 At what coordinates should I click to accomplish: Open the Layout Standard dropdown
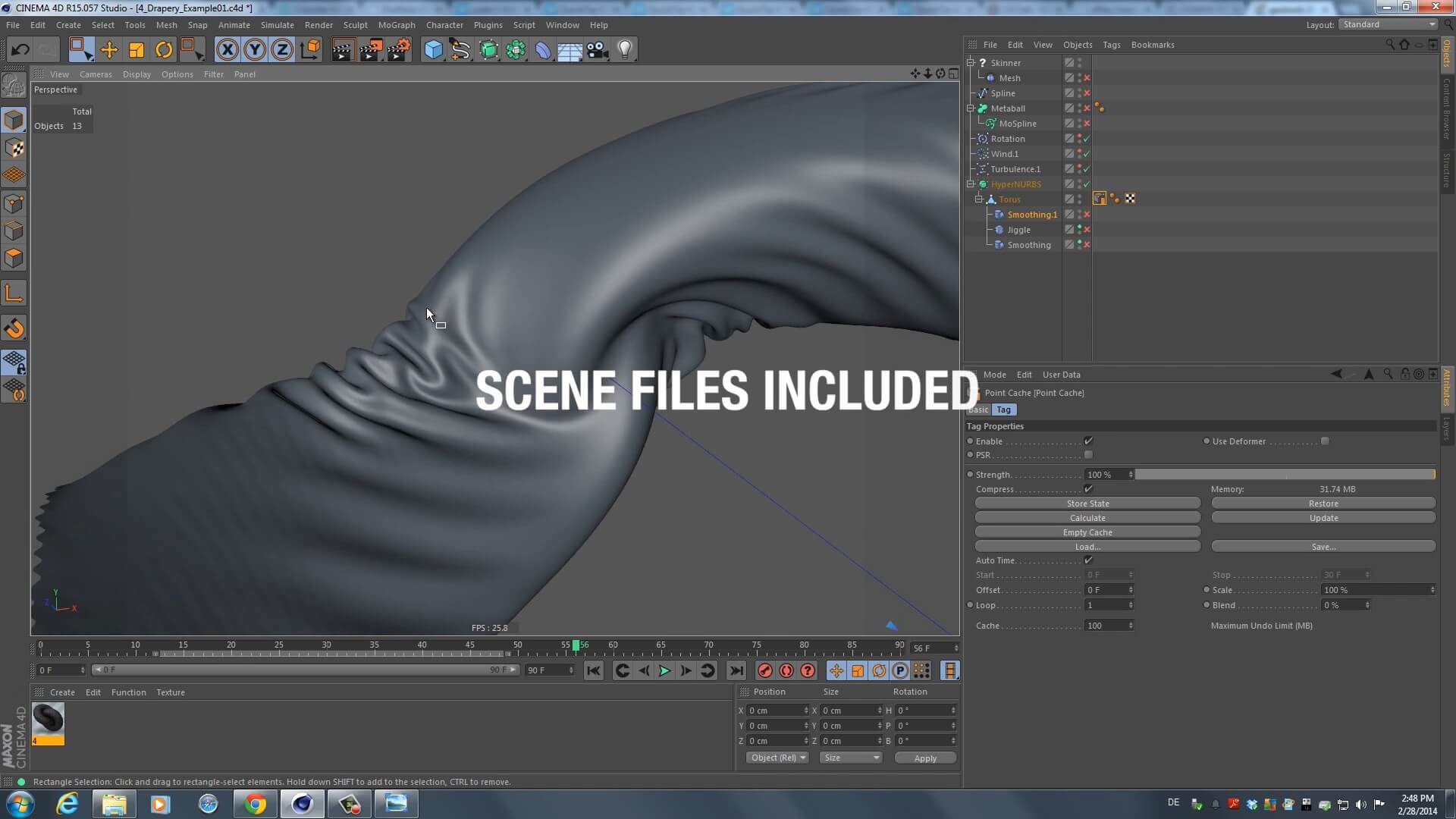[x=1388, y=24]
